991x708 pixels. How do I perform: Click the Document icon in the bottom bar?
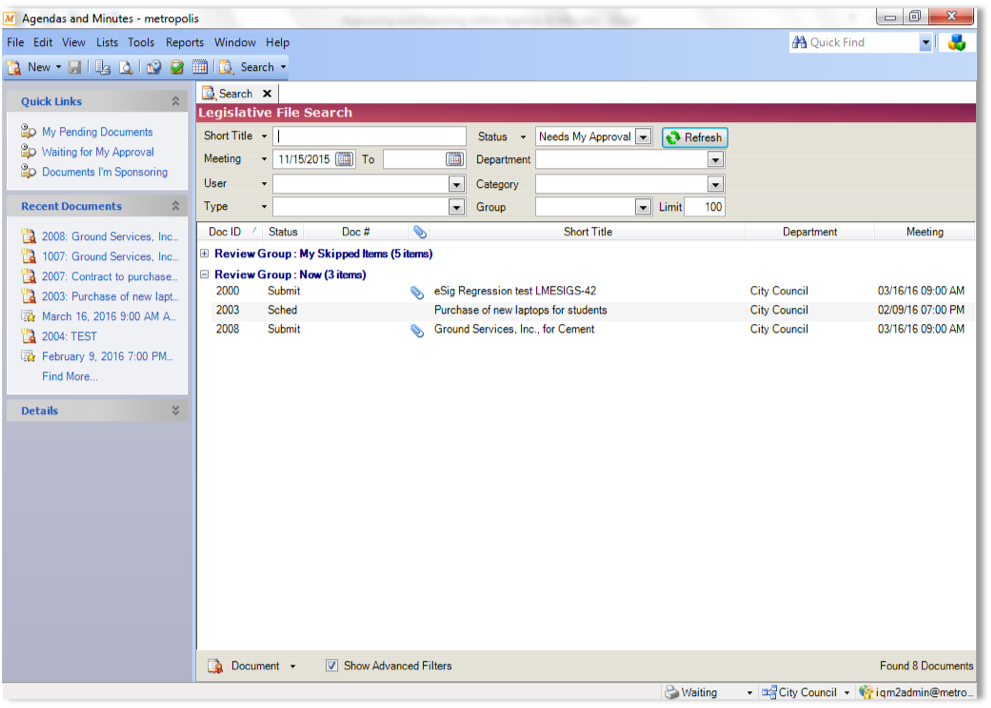click(x=216, y=666)
